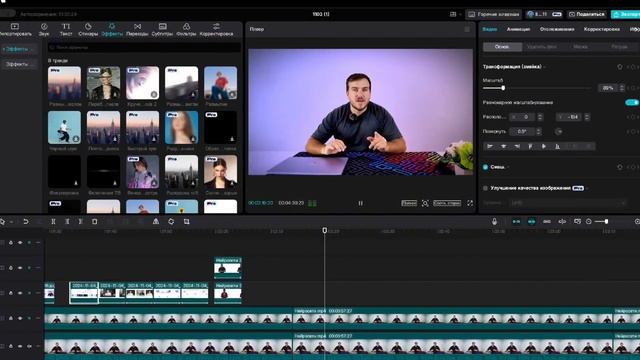Click the player aspect ratio button
The width and height of the screenshot is (640, 360).
pyautogui.click(x=447, y=203)
